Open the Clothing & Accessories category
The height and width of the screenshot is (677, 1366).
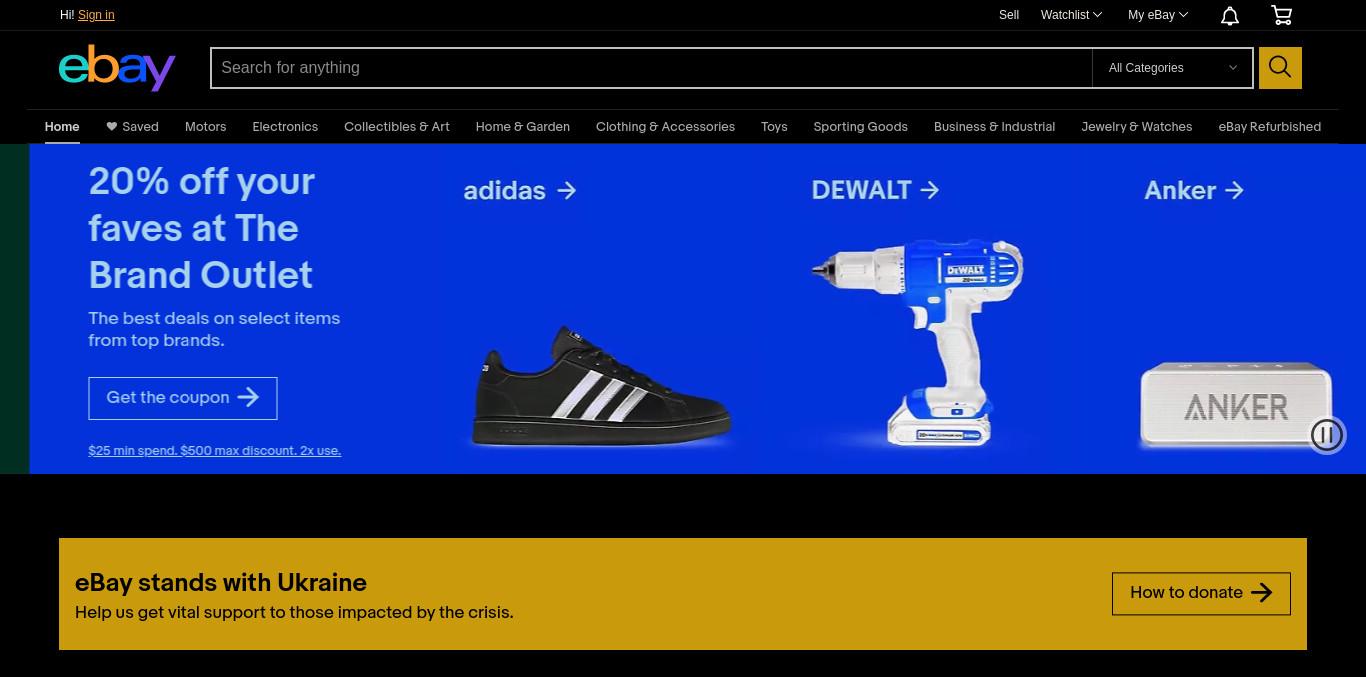coord(665,127)
